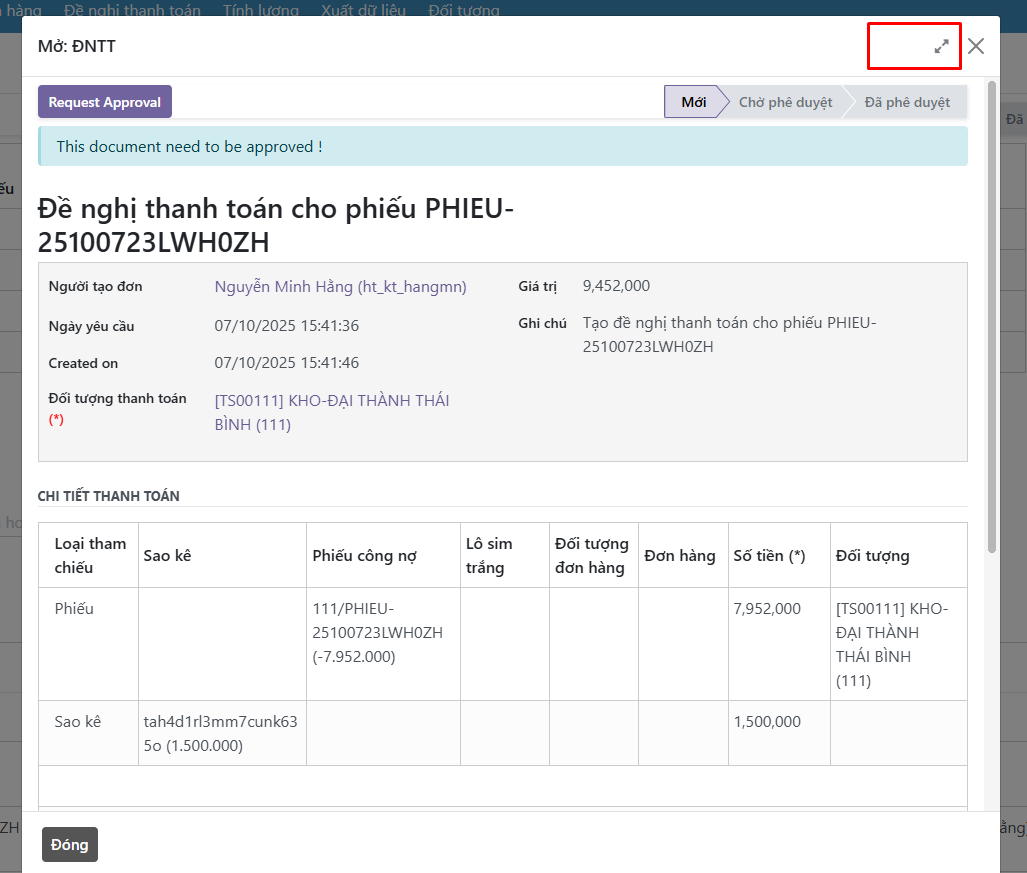Click the dialog's vertical scrollbar
Viewport: 1027px width, 873px height.
991,320
